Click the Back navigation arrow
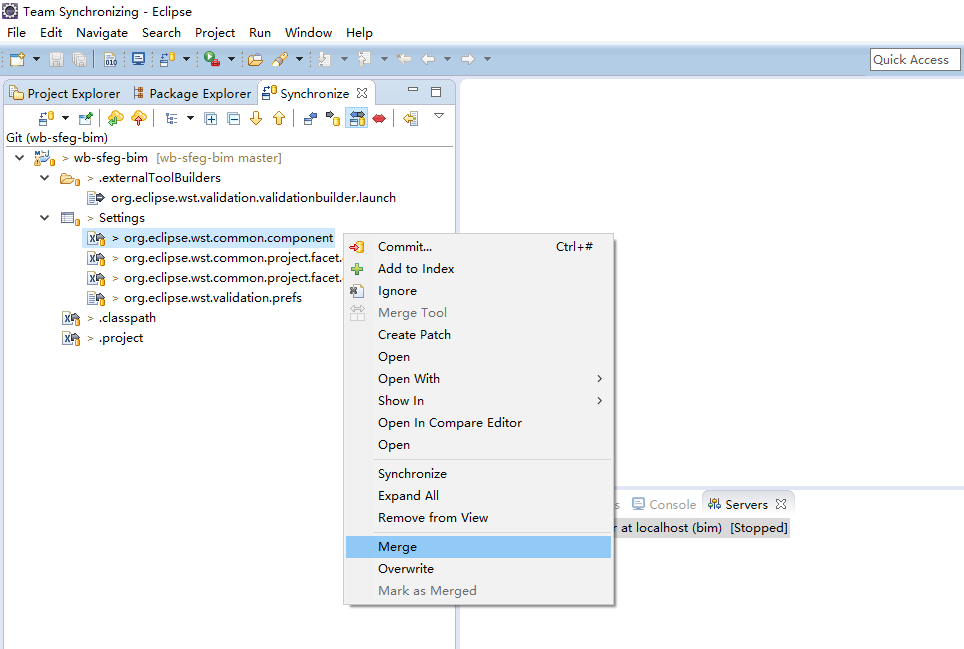This screenshot has width=964, height=649. coord(428,59)
